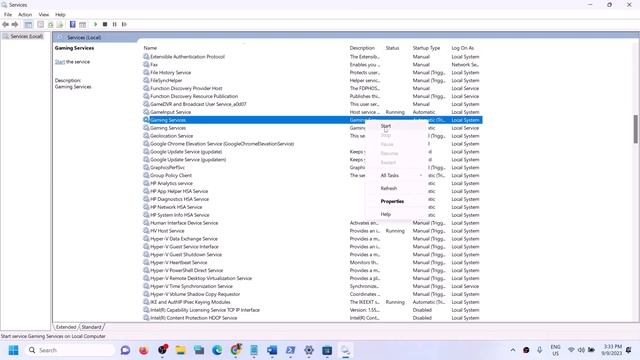Select the Group Policy Client row
This screenshot has height=360, width=640.
(x=312, y=176)
